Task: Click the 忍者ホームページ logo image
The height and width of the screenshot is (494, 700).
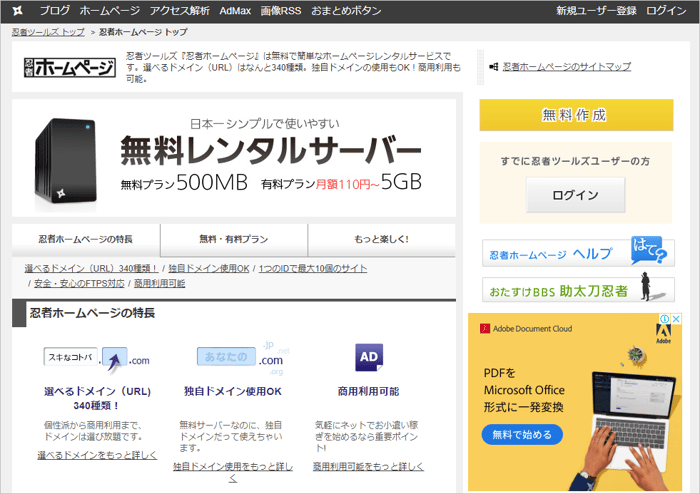Action: [x=70, y=68]
